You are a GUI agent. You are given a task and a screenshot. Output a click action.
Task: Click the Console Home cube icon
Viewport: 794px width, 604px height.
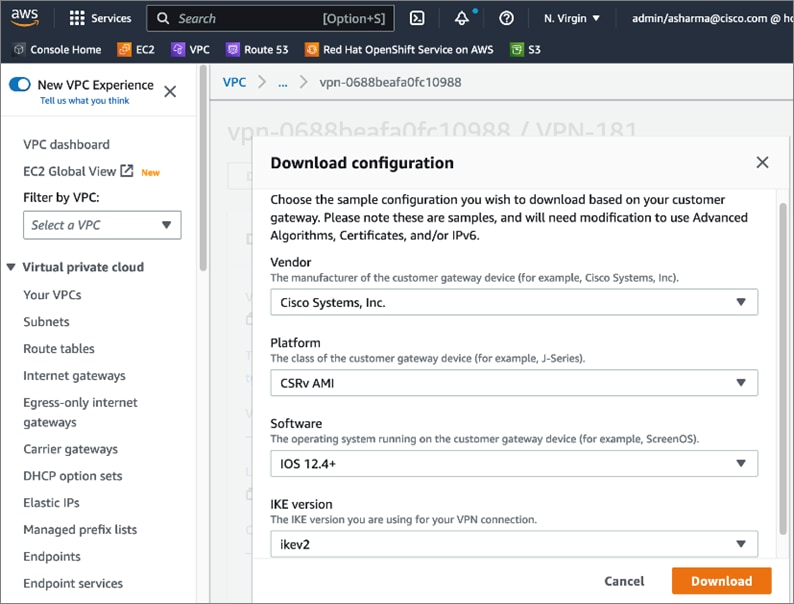pyautogui.click(x=19, y=49)
